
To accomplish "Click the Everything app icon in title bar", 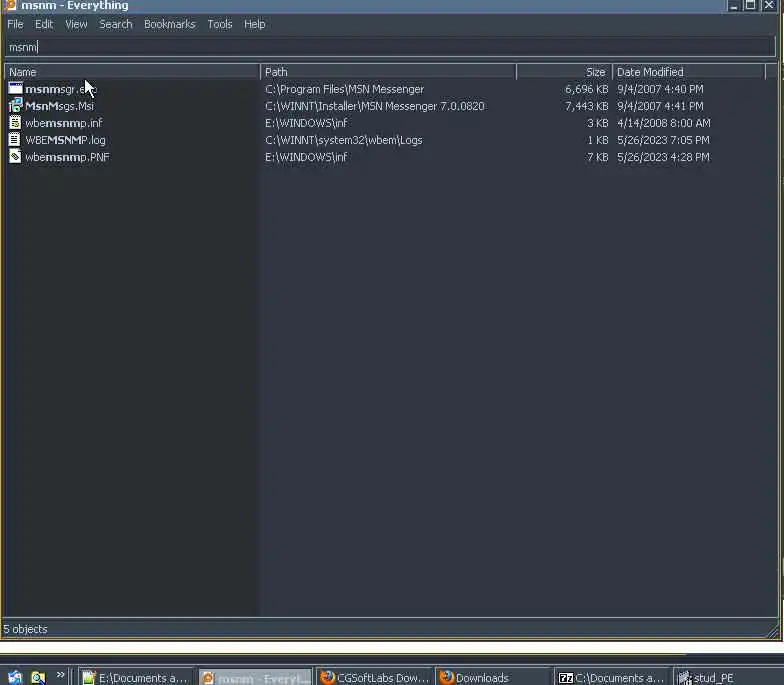I will [10, 6].
